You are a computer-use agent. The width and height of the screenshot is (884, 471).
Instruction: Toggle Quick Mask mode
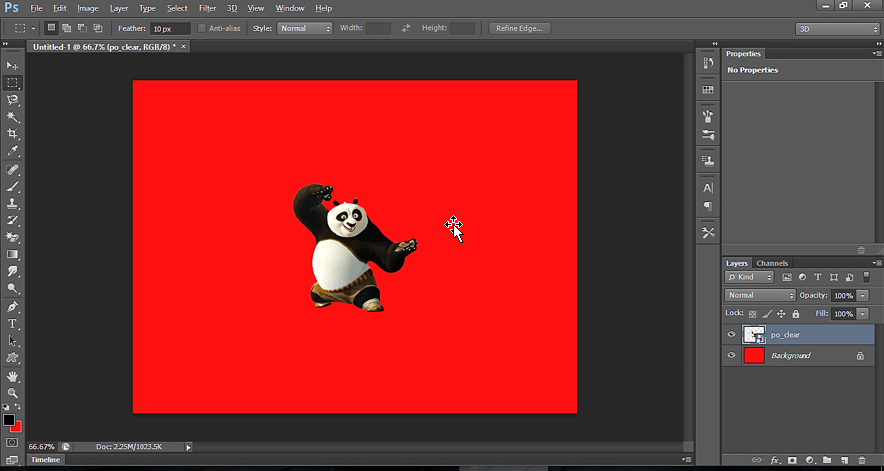click(12, 443)
